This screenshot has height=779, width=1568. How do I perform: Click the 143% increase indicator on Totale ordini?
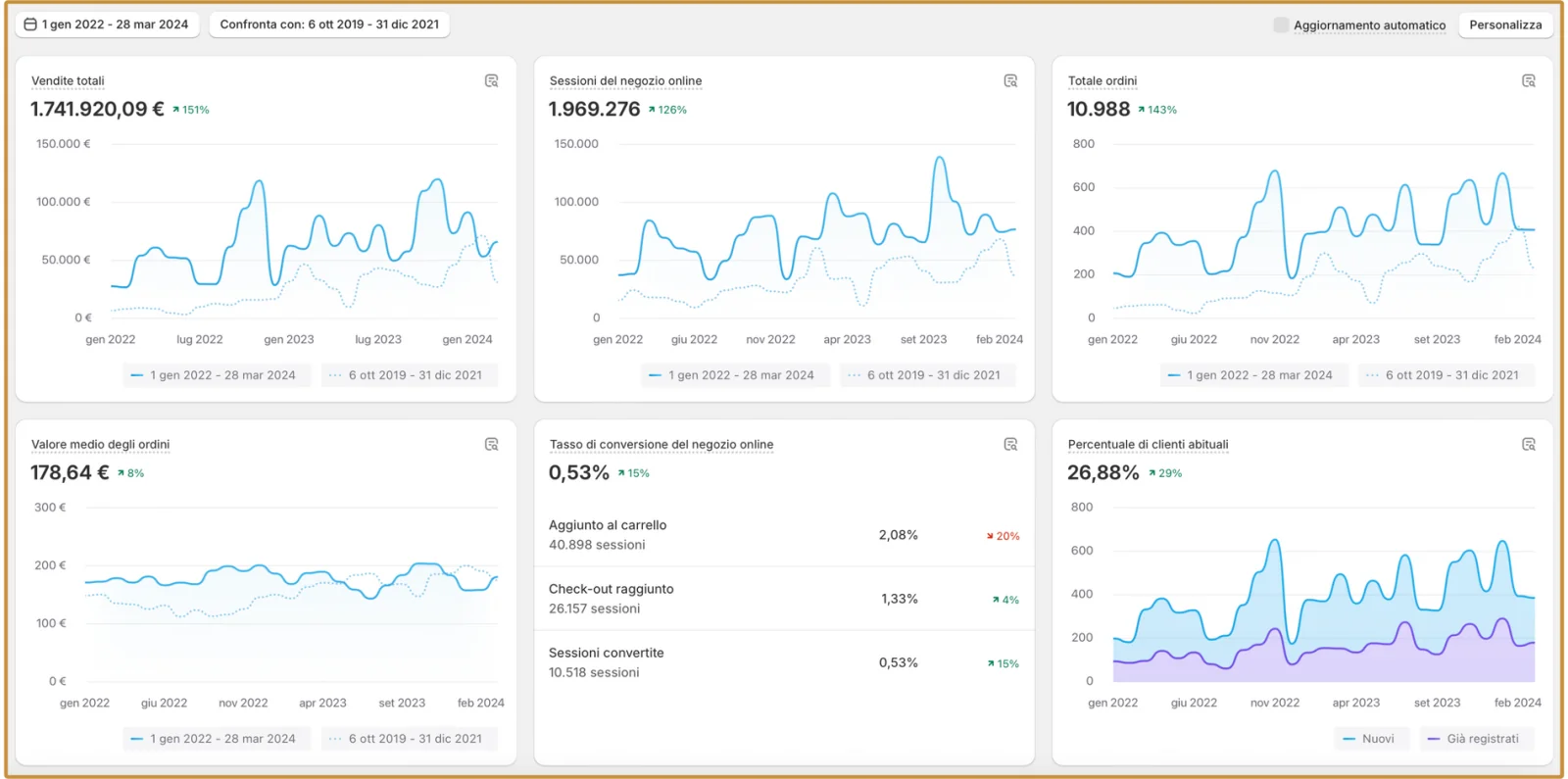pos(1157,110)
